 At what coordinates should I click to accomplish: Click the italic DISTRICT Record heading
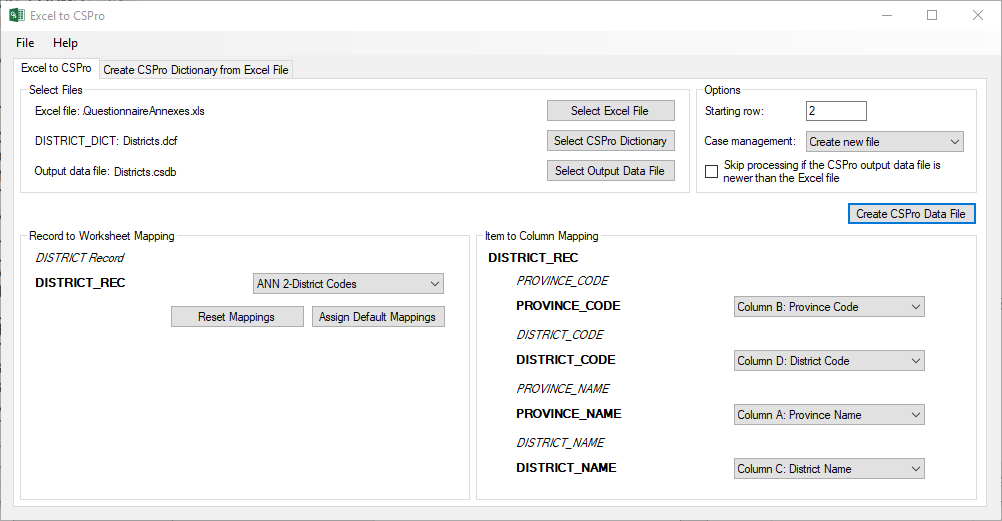(x=80, y=258)
